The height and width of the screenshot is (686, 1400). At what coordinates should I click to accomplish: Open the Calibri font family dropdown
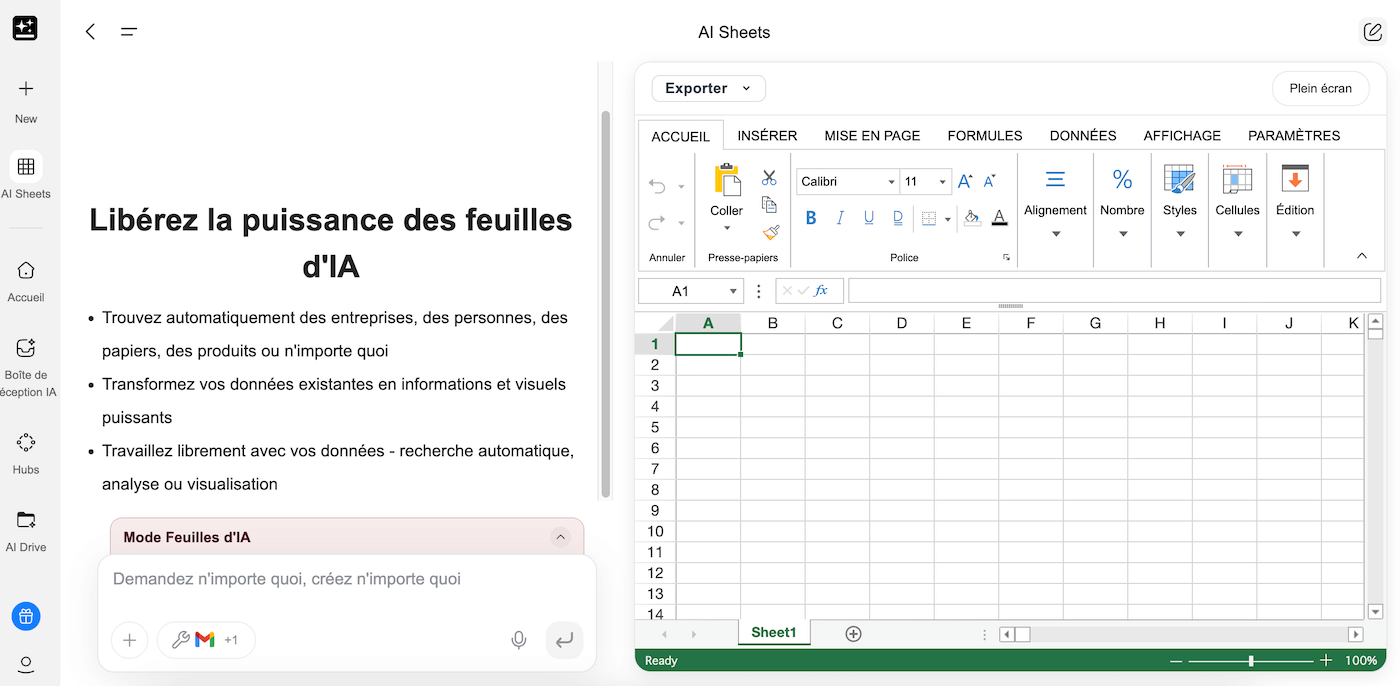(x=891, y=182)
